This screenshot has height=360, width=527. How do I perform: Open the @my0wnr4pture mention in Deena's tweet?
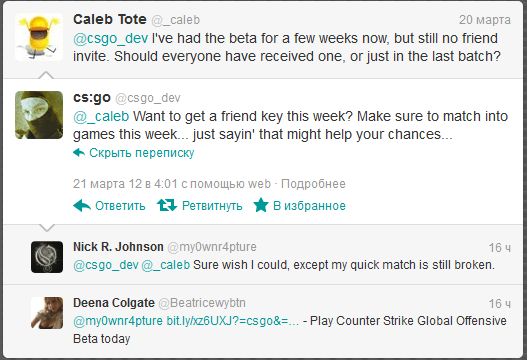118,321
